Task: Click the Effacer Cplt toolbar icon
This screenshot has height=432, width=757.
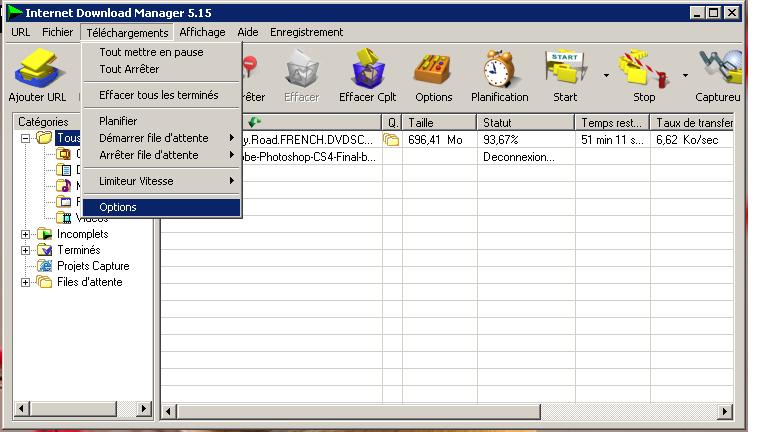Action: 367,69
